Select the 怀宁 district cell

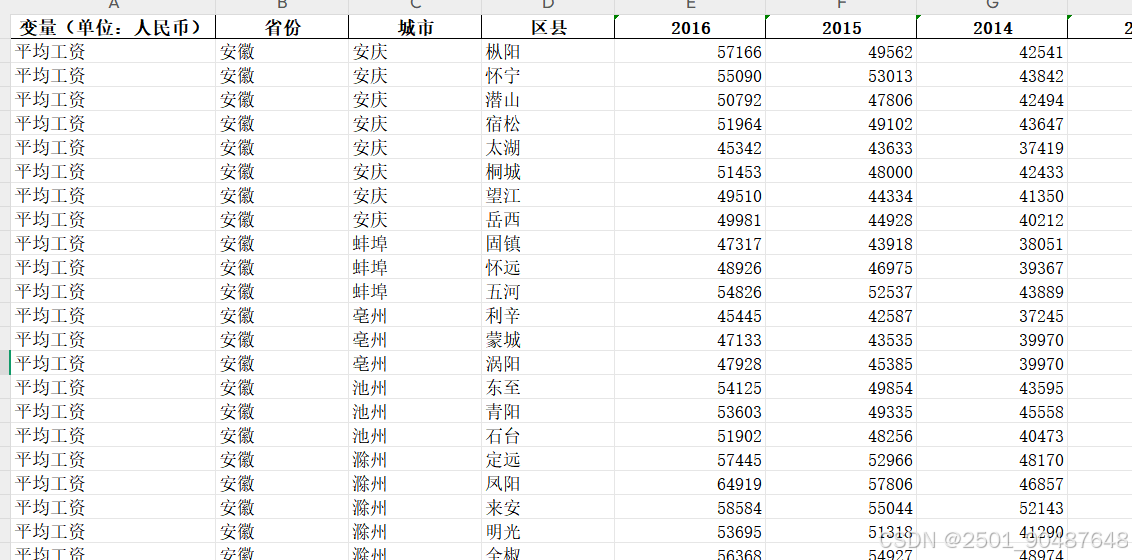tap(548, 75)
